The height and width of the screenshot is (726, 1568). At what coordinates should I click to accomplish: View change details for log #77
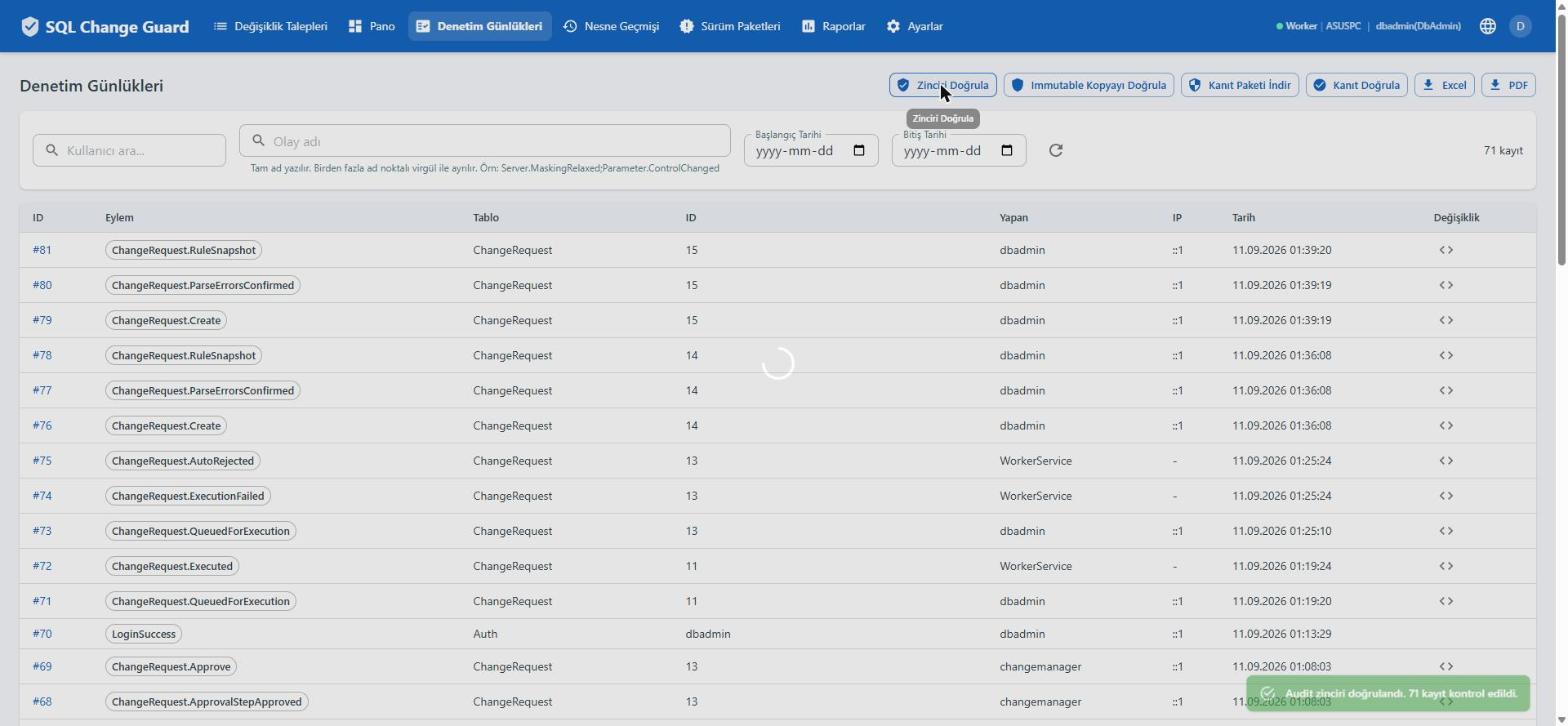pos(1446,390)
